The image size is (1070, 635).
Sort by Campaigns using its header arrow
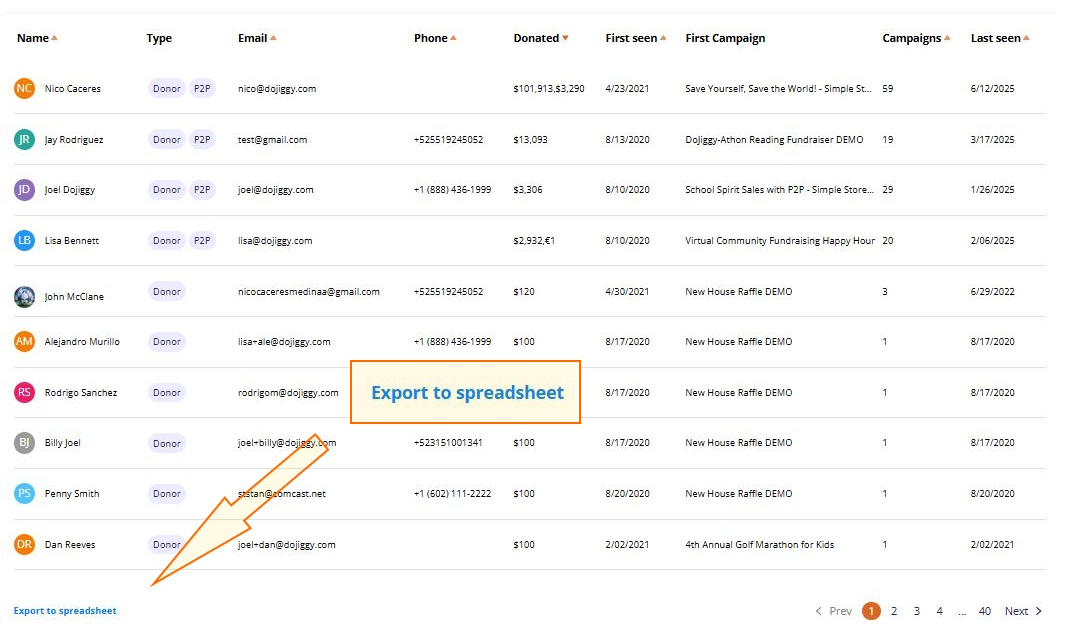tap(947, 37)
